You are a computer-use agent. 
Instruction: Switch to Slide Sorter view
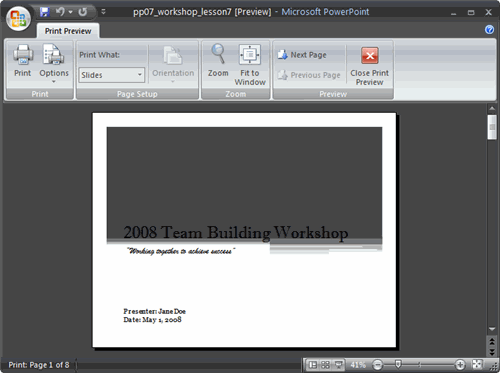325,365
